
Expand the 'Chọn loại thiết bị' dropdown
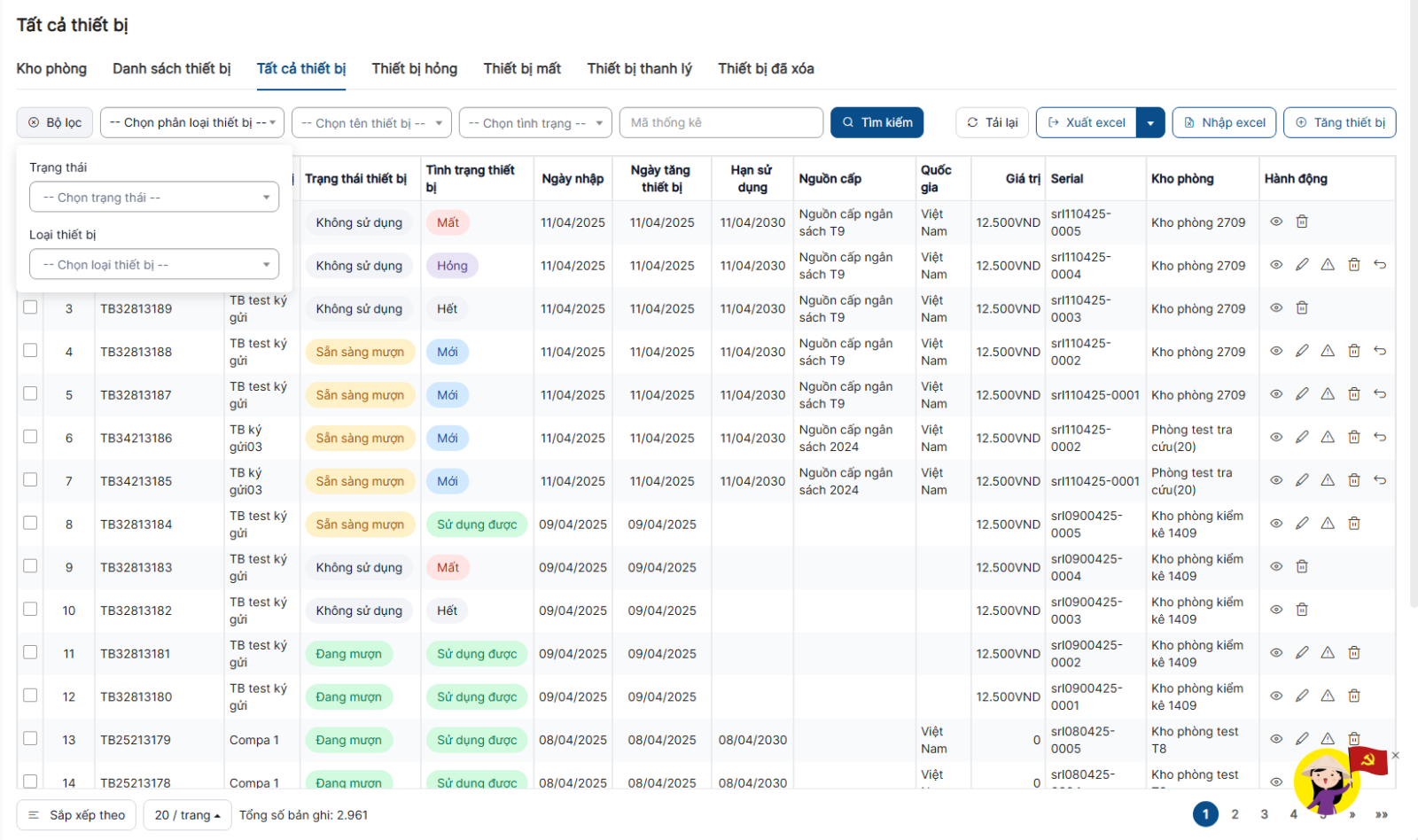[x=154, y=265]
